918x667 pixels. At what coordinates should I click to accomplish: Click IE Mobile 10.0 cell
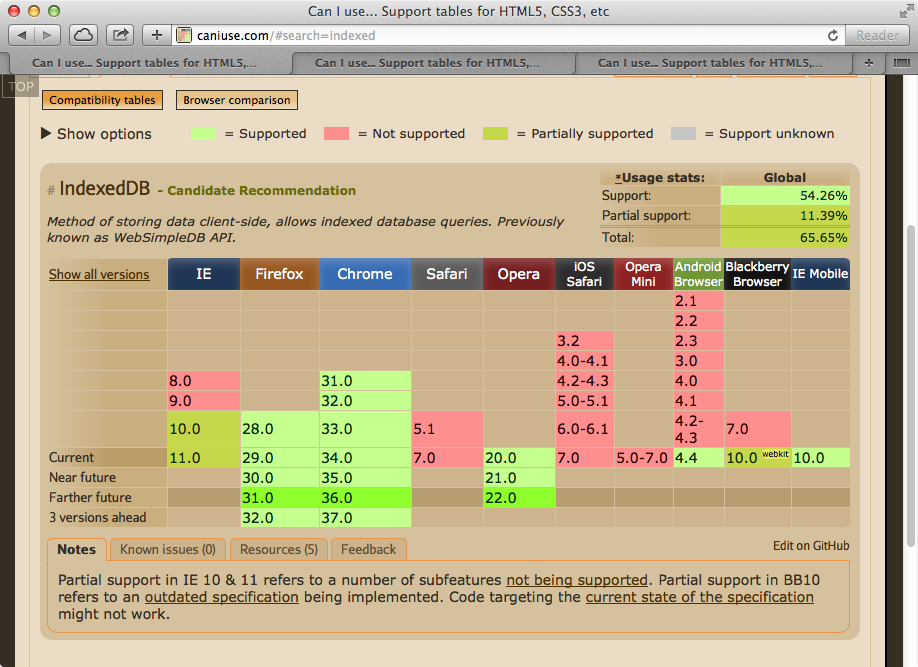821,457
